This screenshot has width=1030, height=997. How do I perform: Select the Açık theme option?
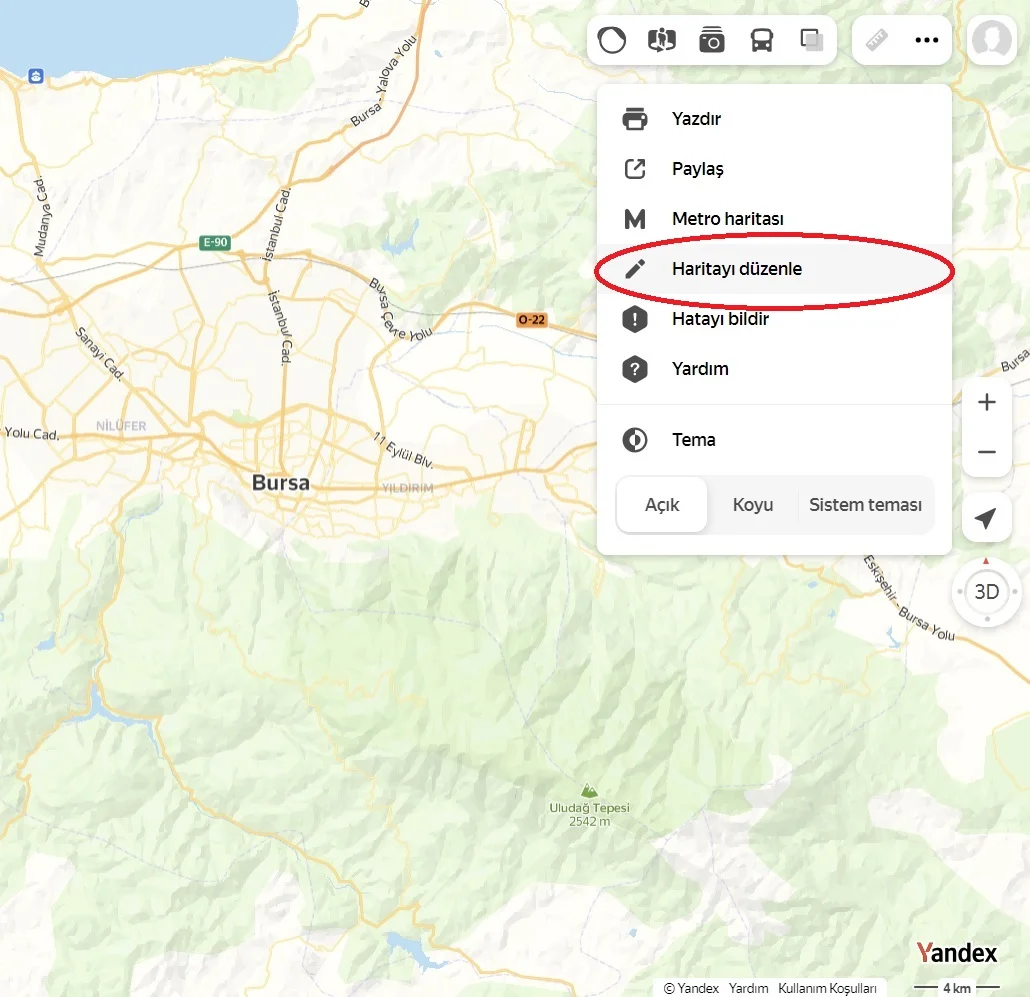662,505
